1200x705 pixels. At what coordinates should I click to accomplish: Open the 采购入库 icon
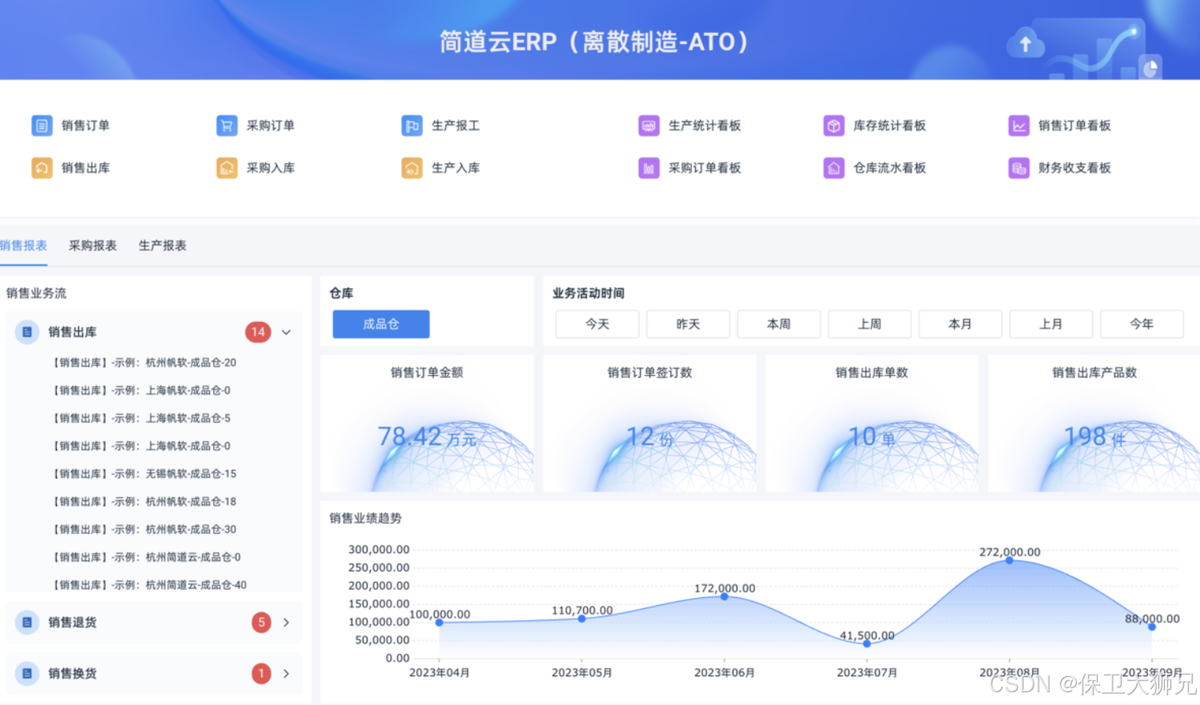coord(227,168)
